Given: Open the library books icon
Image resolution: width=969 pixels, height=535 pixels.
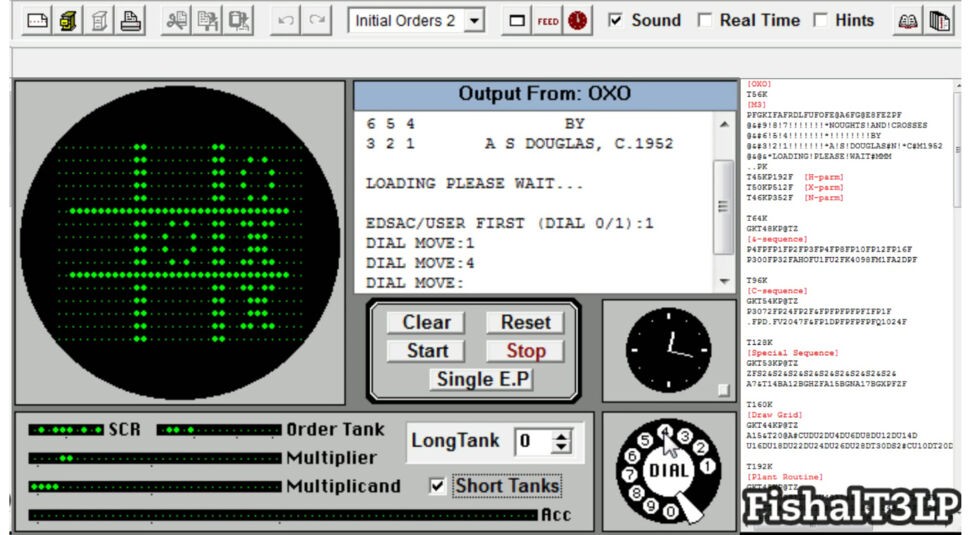Looking at the screenshot, I should pyautogui.click(x=939, y=22).
